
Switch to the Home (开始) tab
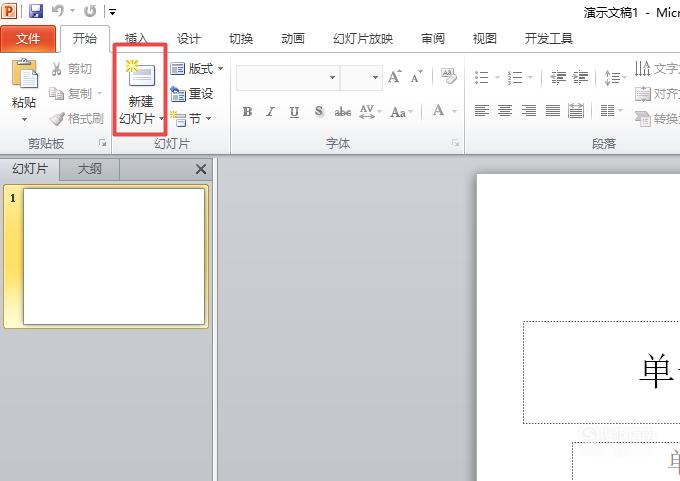[x=85, y=39]
